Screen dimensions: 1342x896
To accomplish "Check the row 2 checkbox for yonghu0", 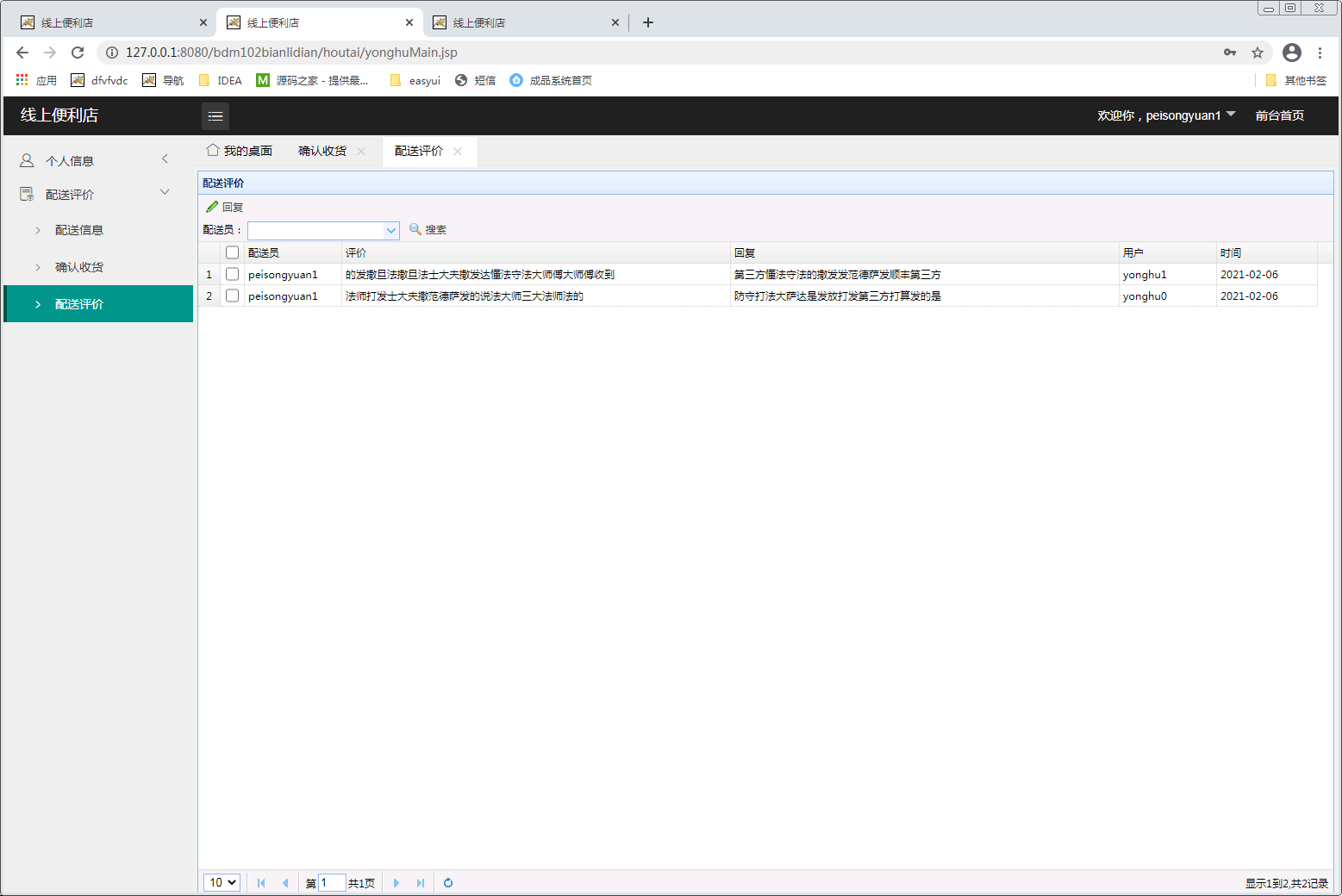I will click(x=232, y=296).
